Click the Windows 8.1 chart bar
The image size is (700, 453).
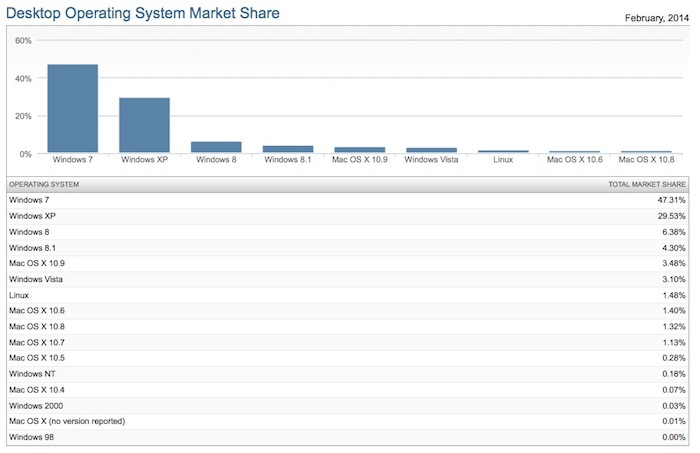[288, 149]
